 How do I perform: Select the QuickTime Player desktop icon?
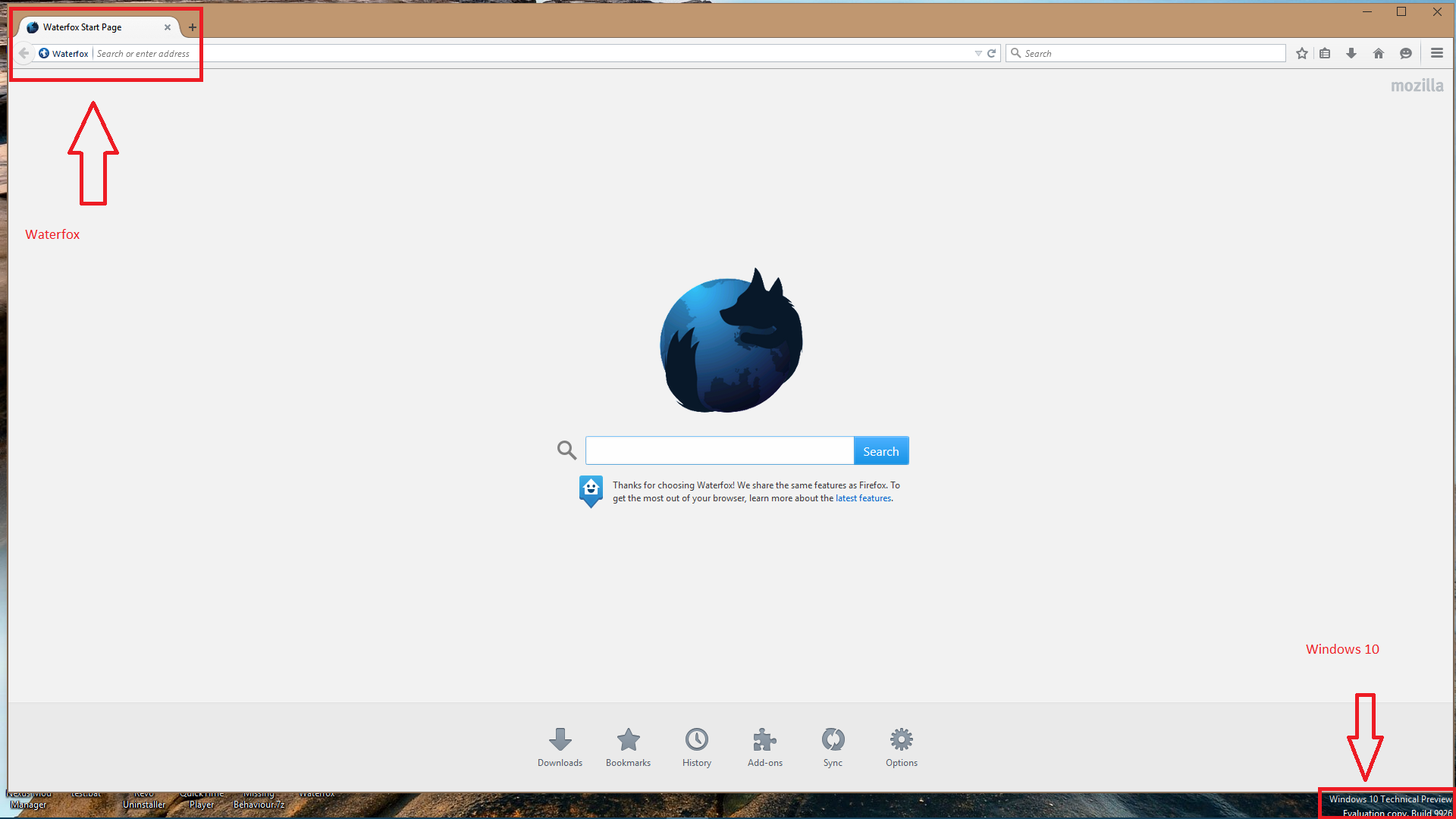pyautogui.click(x=202, y=799)
